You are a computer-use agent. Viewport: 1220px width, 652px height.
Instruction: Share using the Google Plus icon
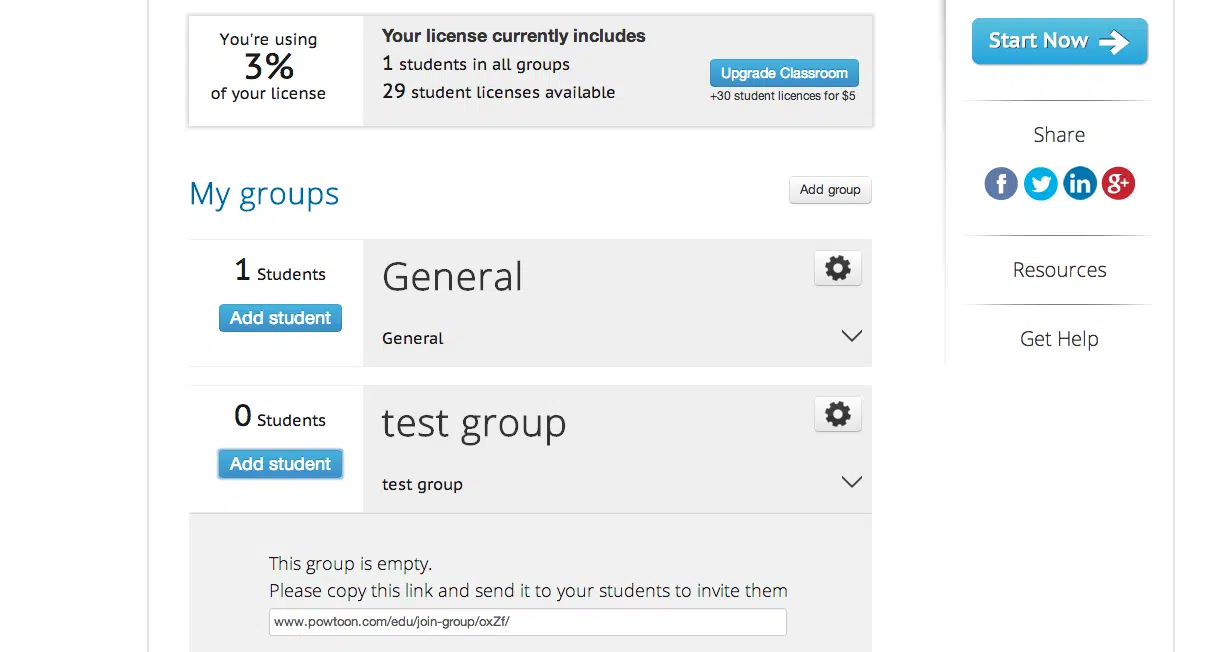[1118, 184]
